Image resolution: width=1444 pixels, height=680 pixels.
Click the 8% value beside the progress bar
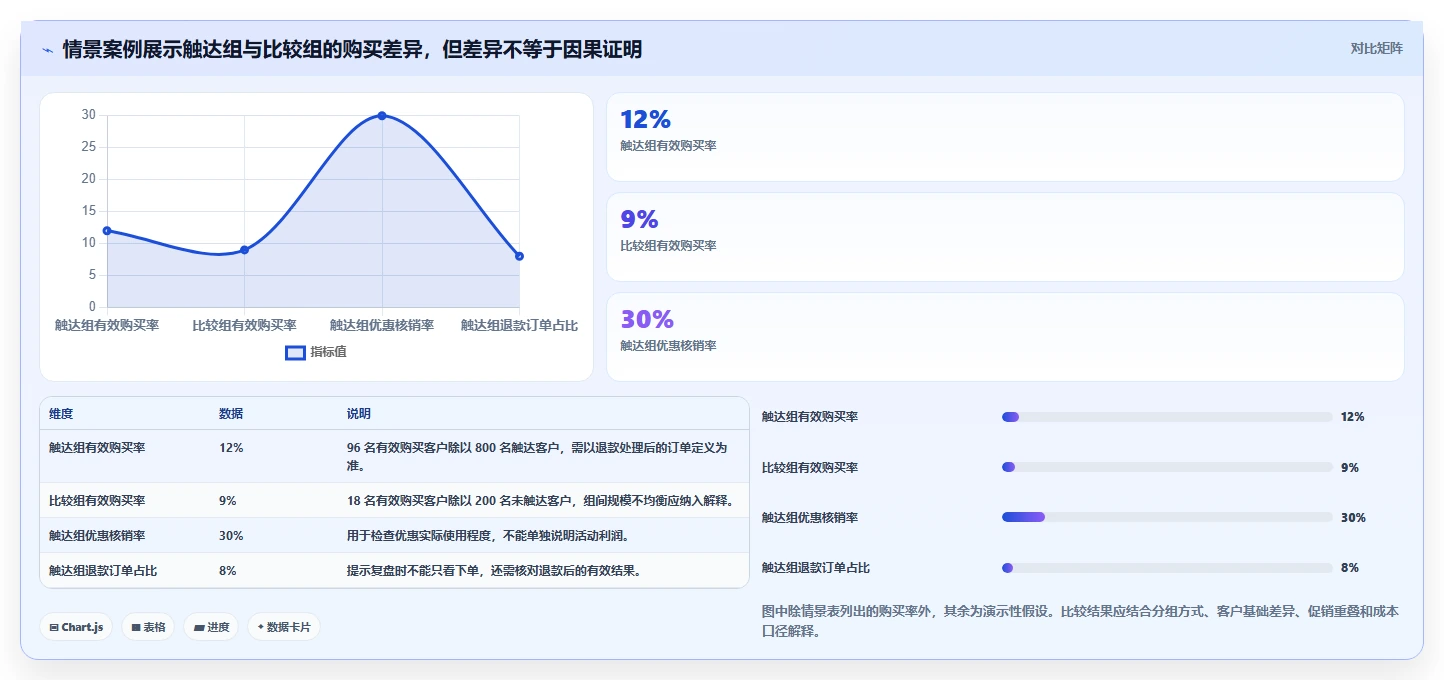pos(1350,568)
